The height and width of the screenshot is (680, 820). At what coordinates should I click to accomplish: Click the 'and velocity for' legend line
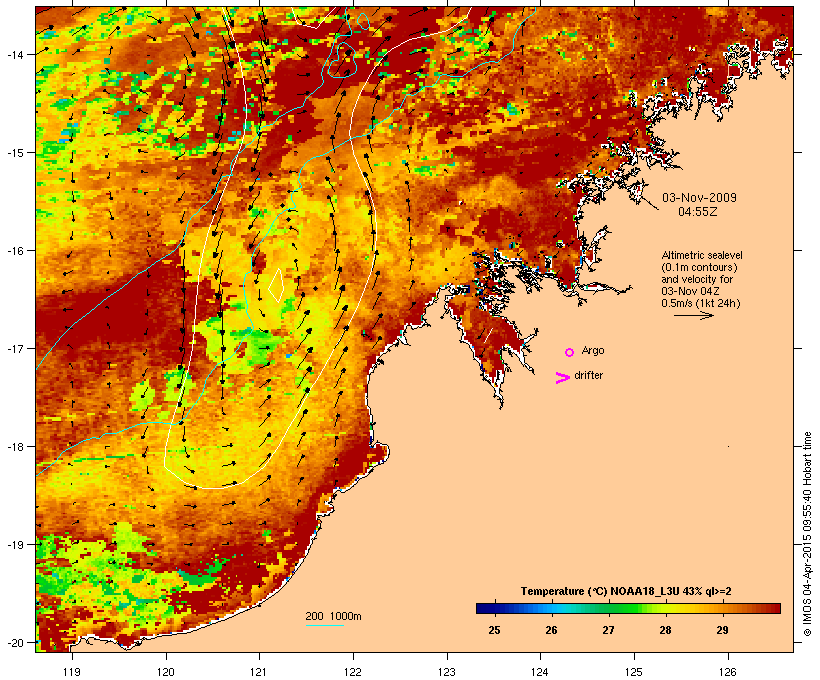tap(697, 279)
